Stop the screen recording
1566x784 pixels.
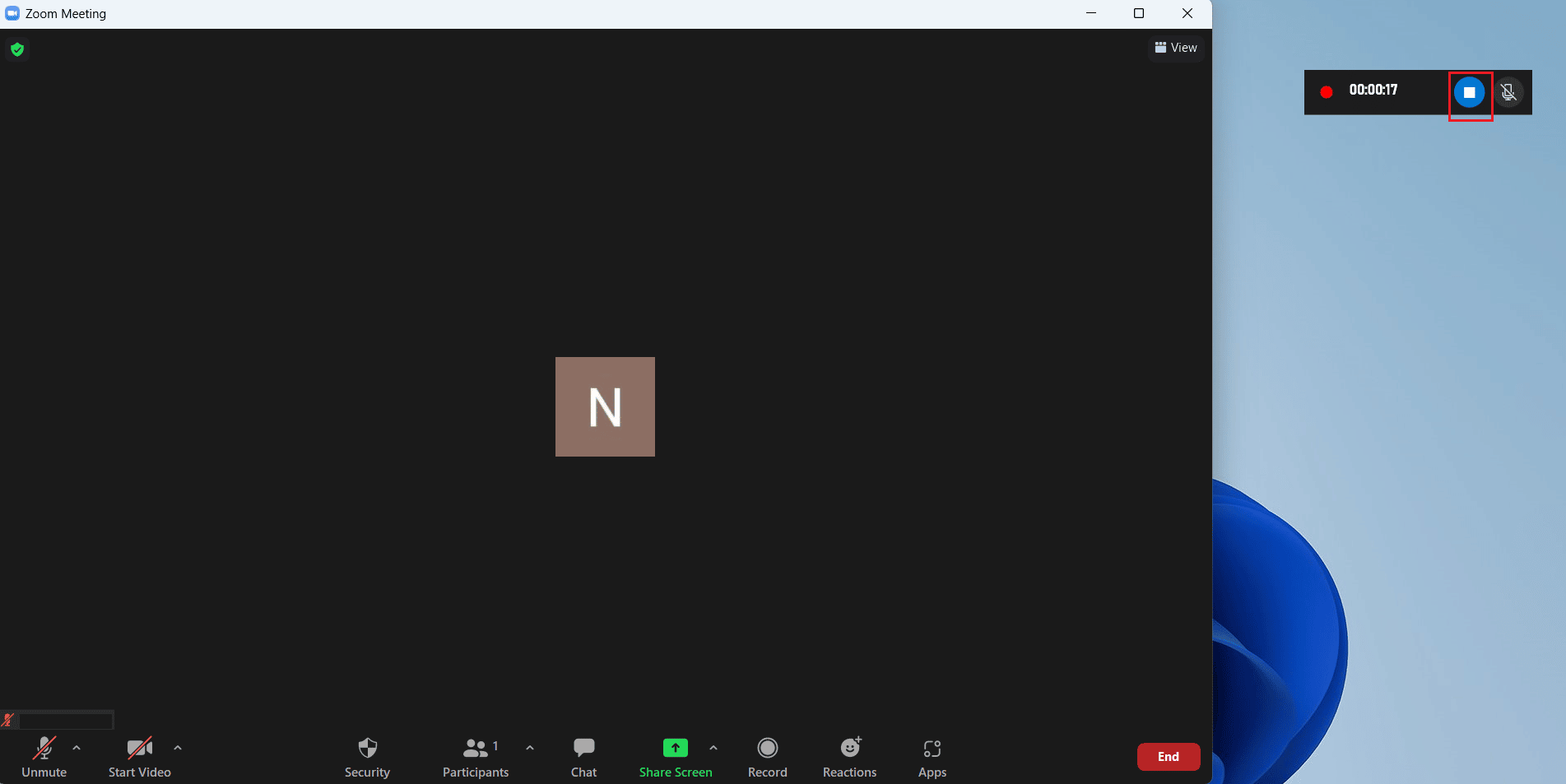(x=1470, y=93)
